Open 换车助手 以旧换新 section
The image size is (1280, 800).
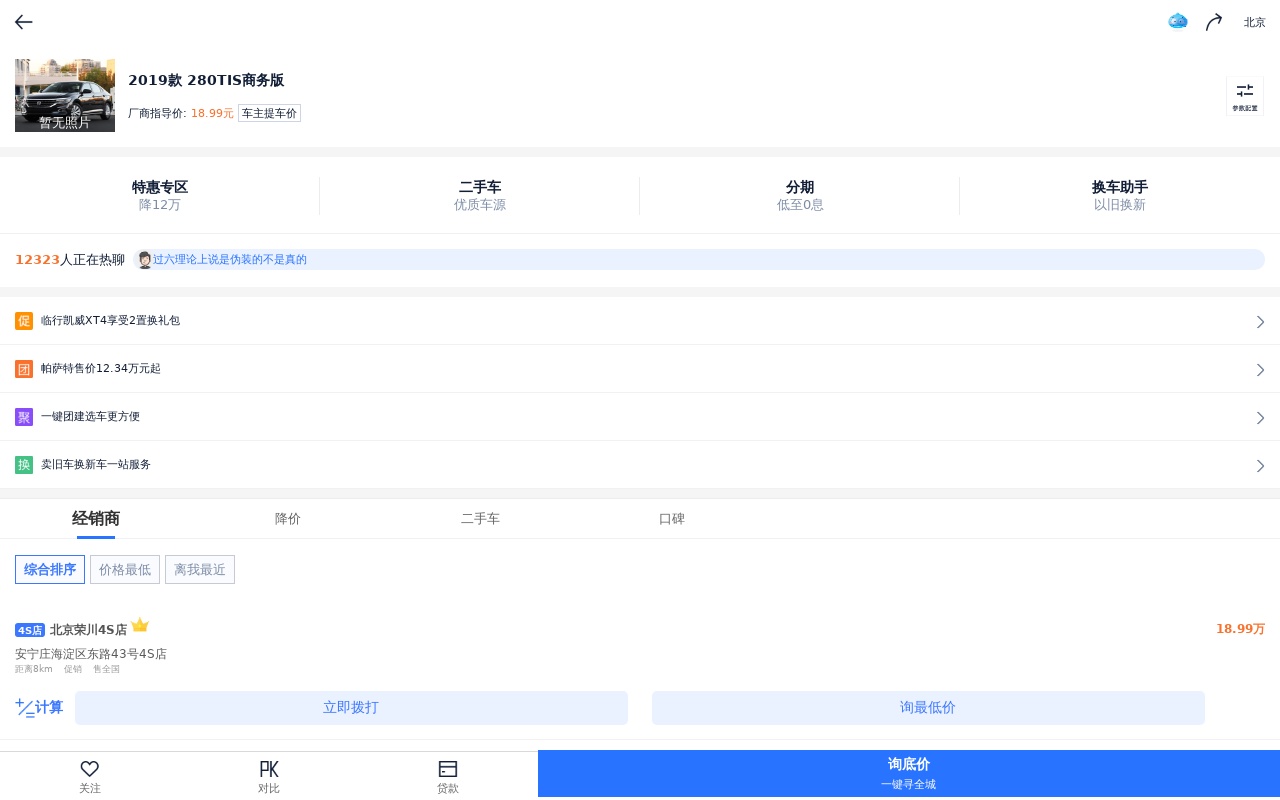[x=1120, y=195]
